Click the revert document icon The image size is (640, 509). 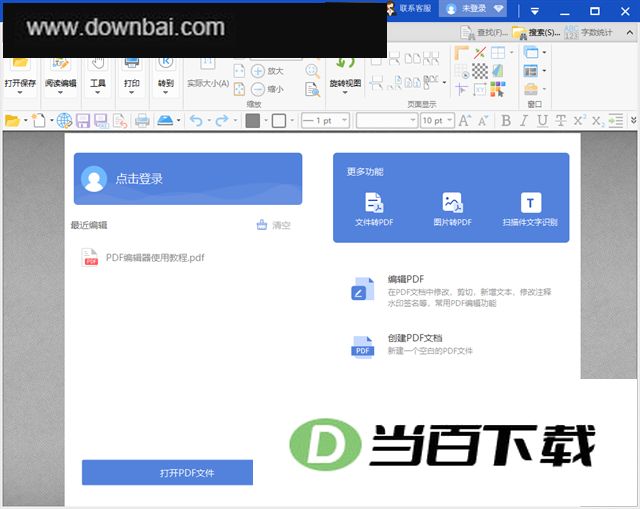tap(120, 121)
